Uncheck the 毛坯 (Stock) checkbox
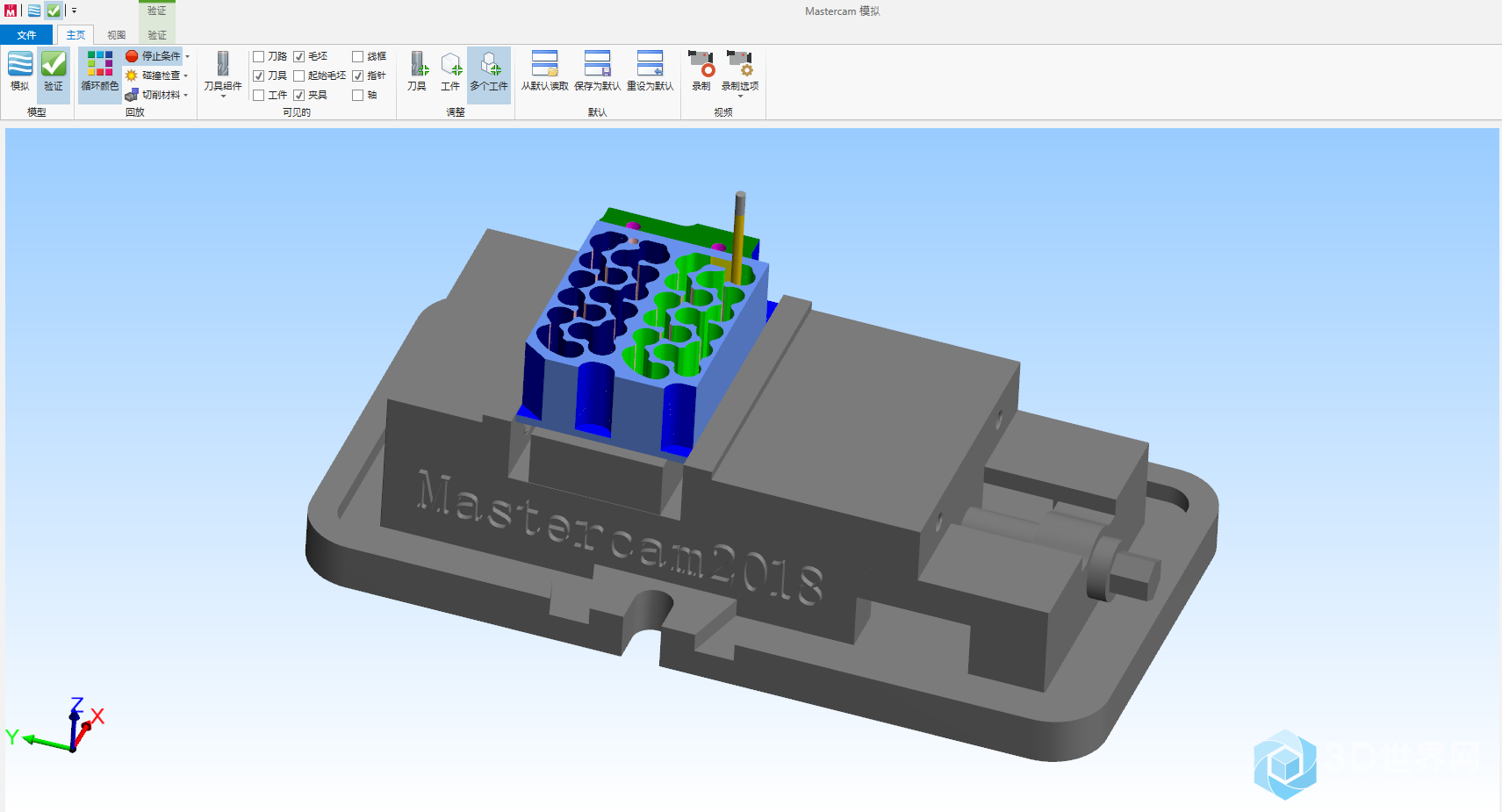 tap(299, 56)
